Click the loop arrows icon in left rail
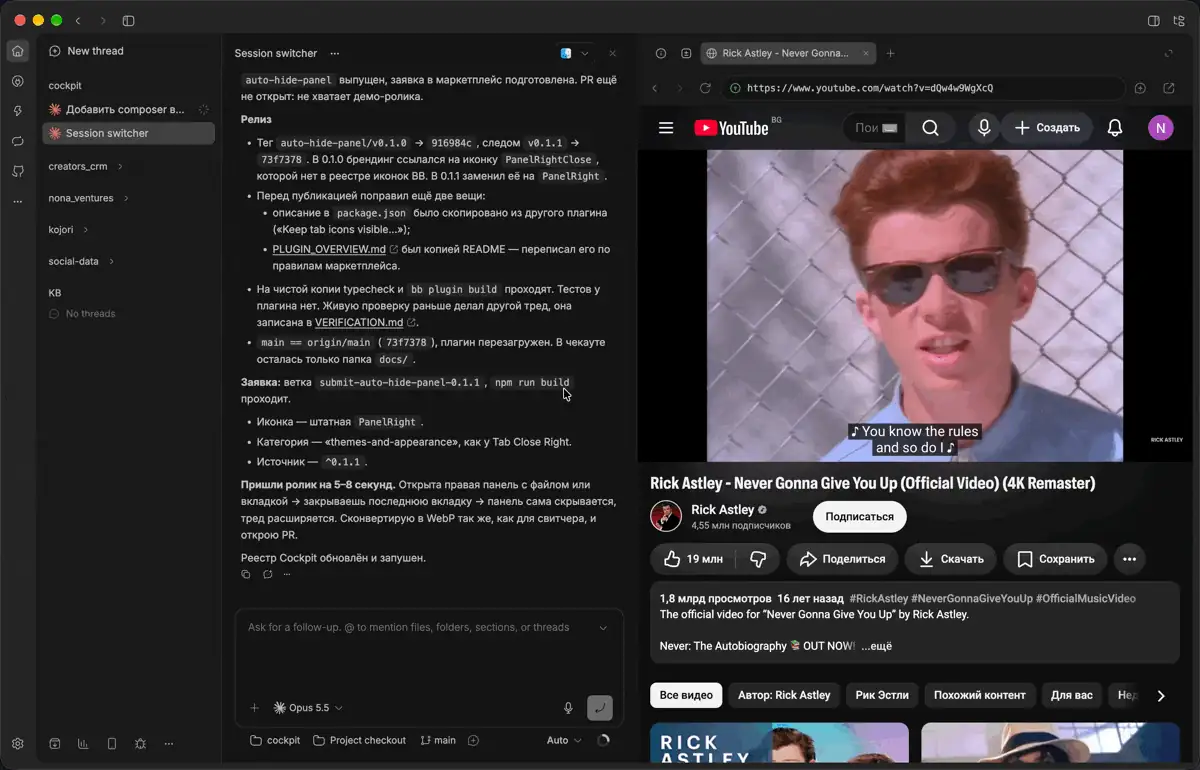 tap(18, 141)
